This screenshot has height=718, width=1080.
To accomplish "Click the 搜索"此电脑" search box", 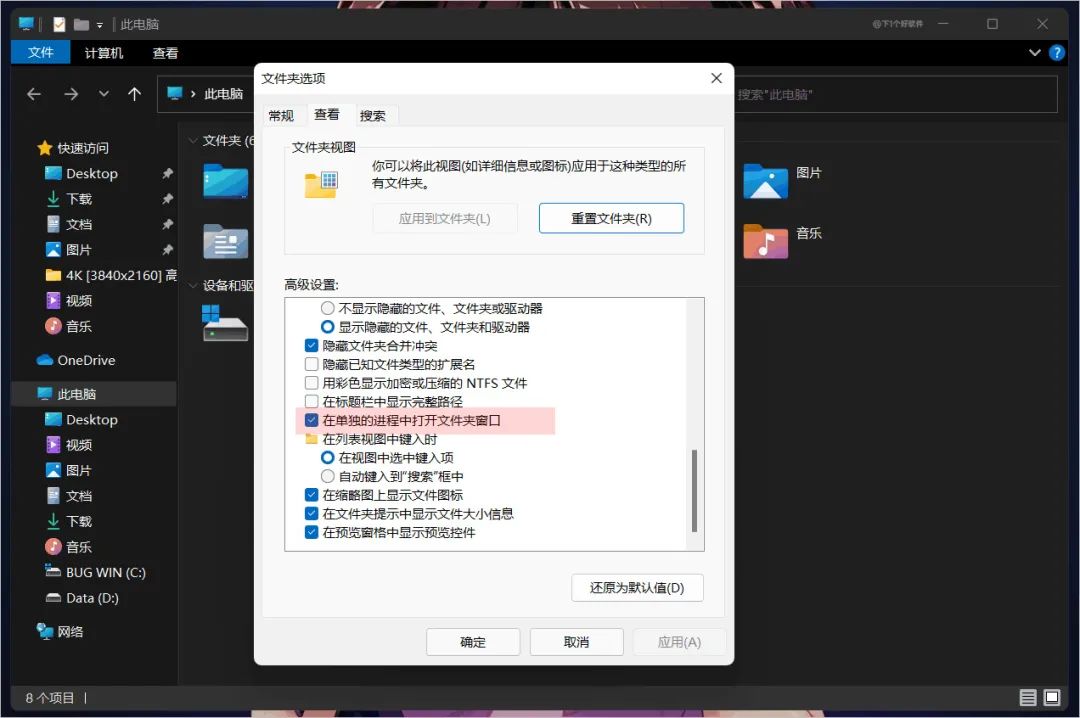I will [x=895, y=94].
